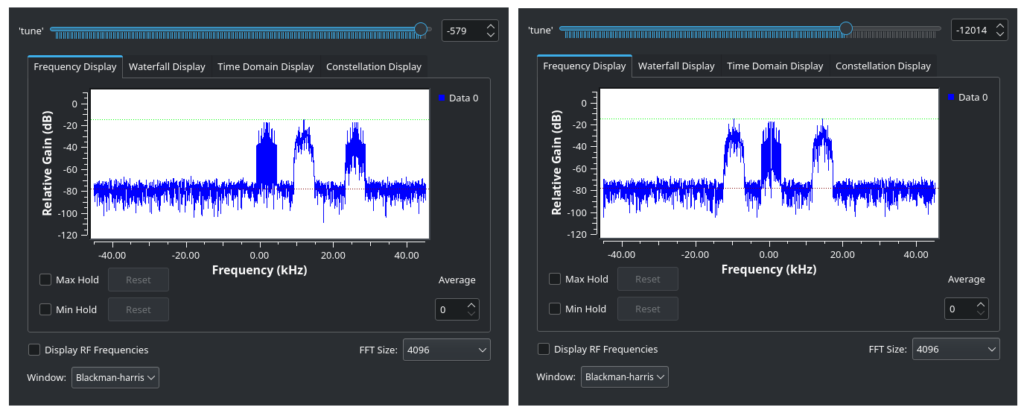This screenshot has width=1024, height=413.
Task: Decrease the tune value showing -12014
Action: tap(999, 35)
